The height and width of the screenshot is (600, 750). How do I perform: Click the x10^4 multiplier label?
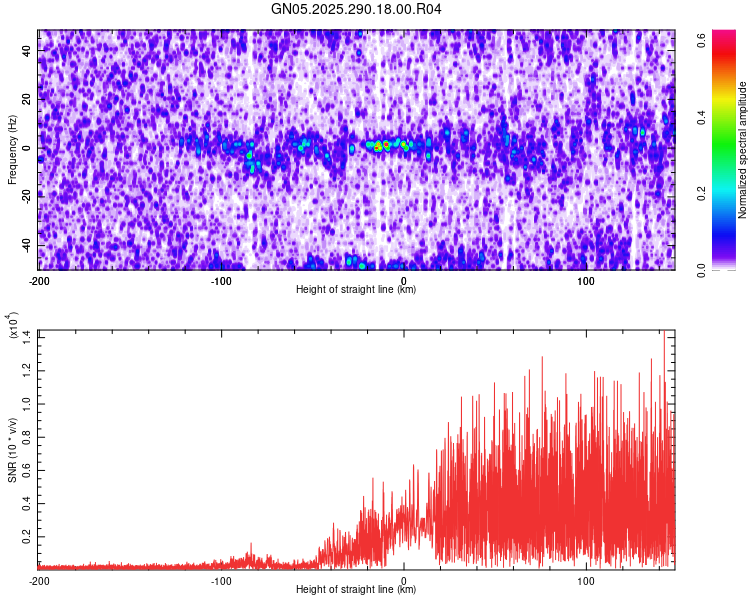(14, 327)
